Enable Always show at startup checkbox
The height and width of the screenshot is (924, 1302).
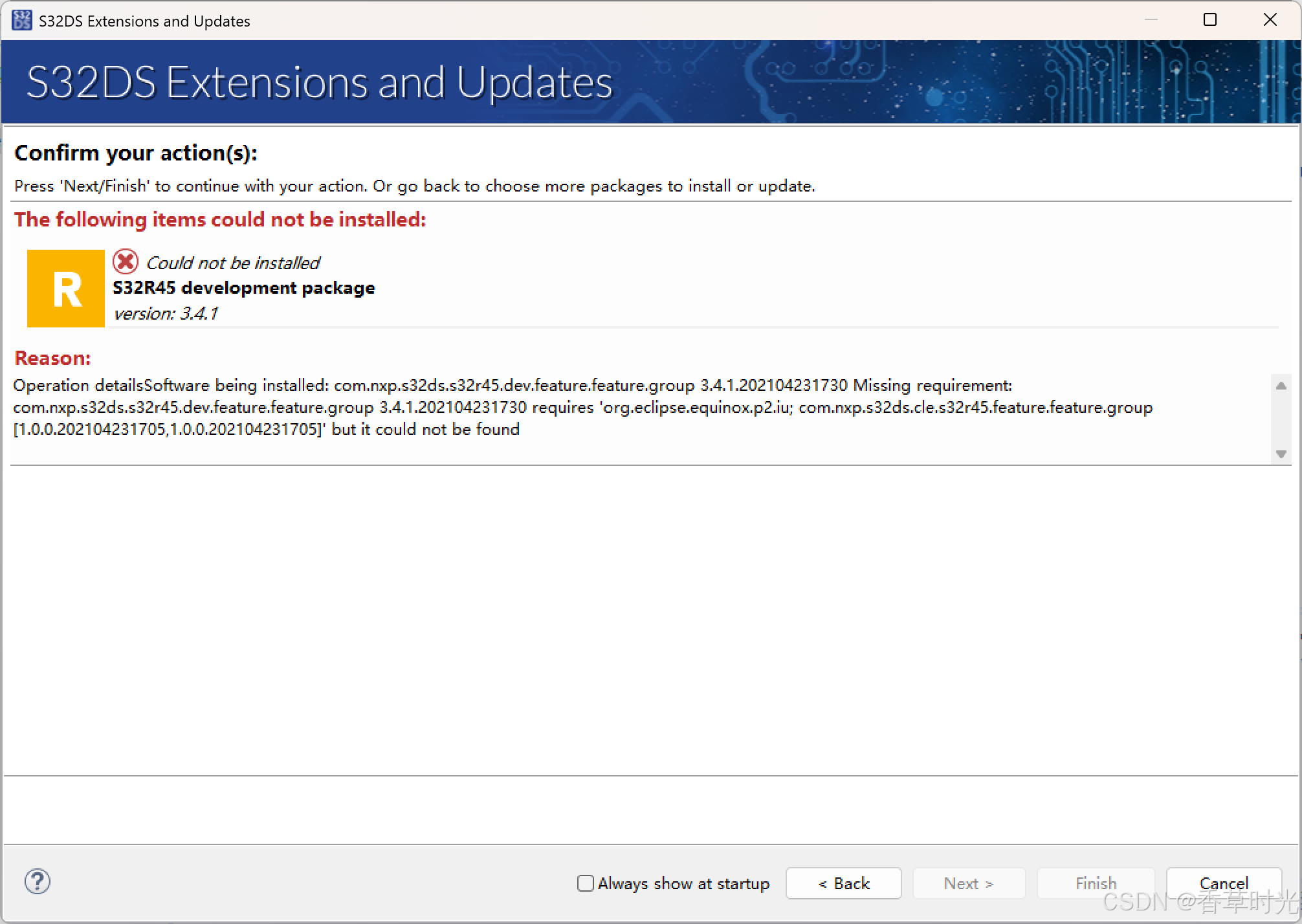click(585, 883)
